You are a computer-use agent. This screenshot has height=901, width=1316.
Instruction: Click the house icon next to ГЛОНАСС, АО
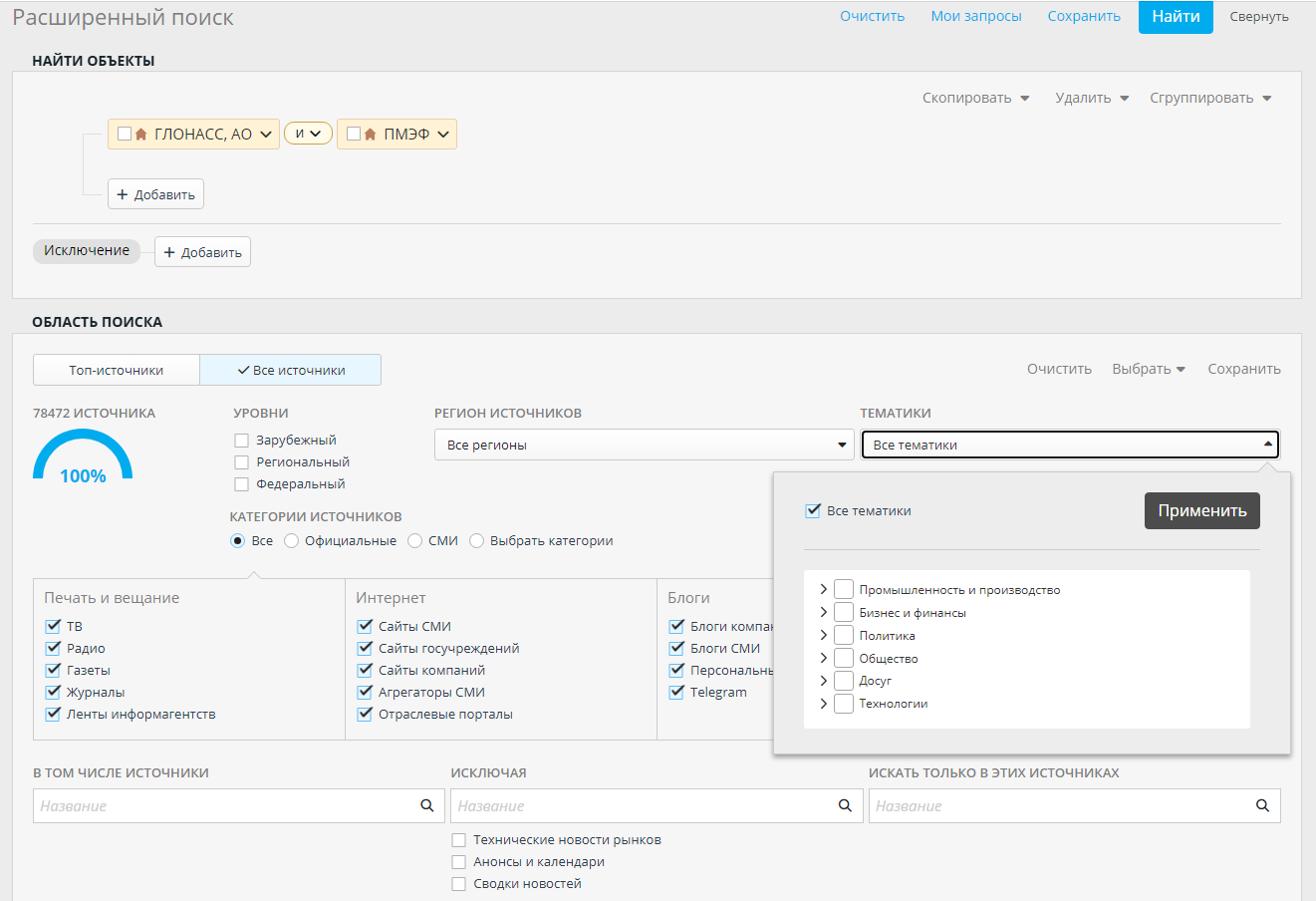[141, 135]
